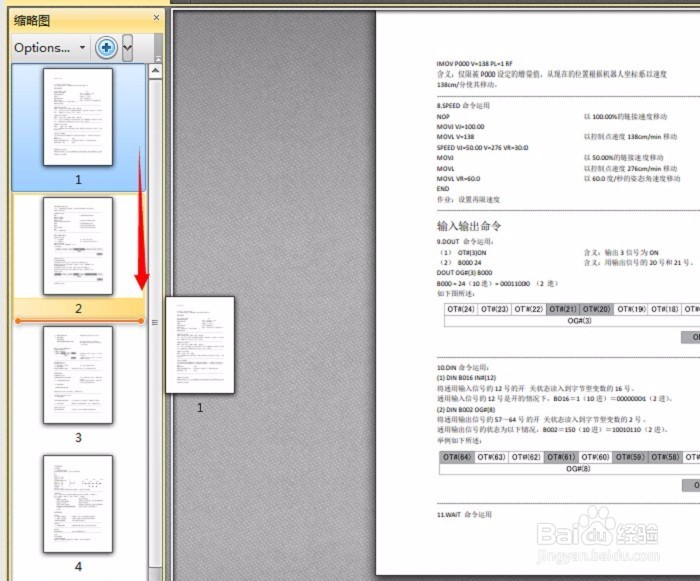Click the 'OT#(24)' table cell
Screen dimensions: 700x581
point(461,309)
